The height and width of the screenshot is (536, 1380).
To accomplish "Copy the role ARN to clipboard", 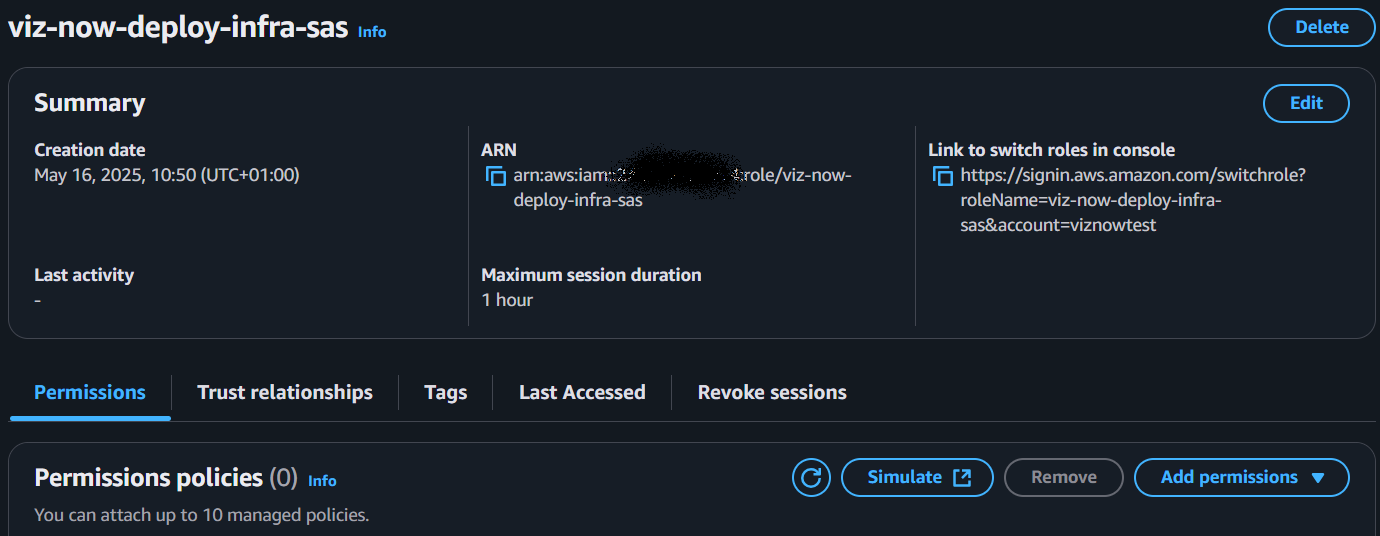I will (x=495, y=176).
